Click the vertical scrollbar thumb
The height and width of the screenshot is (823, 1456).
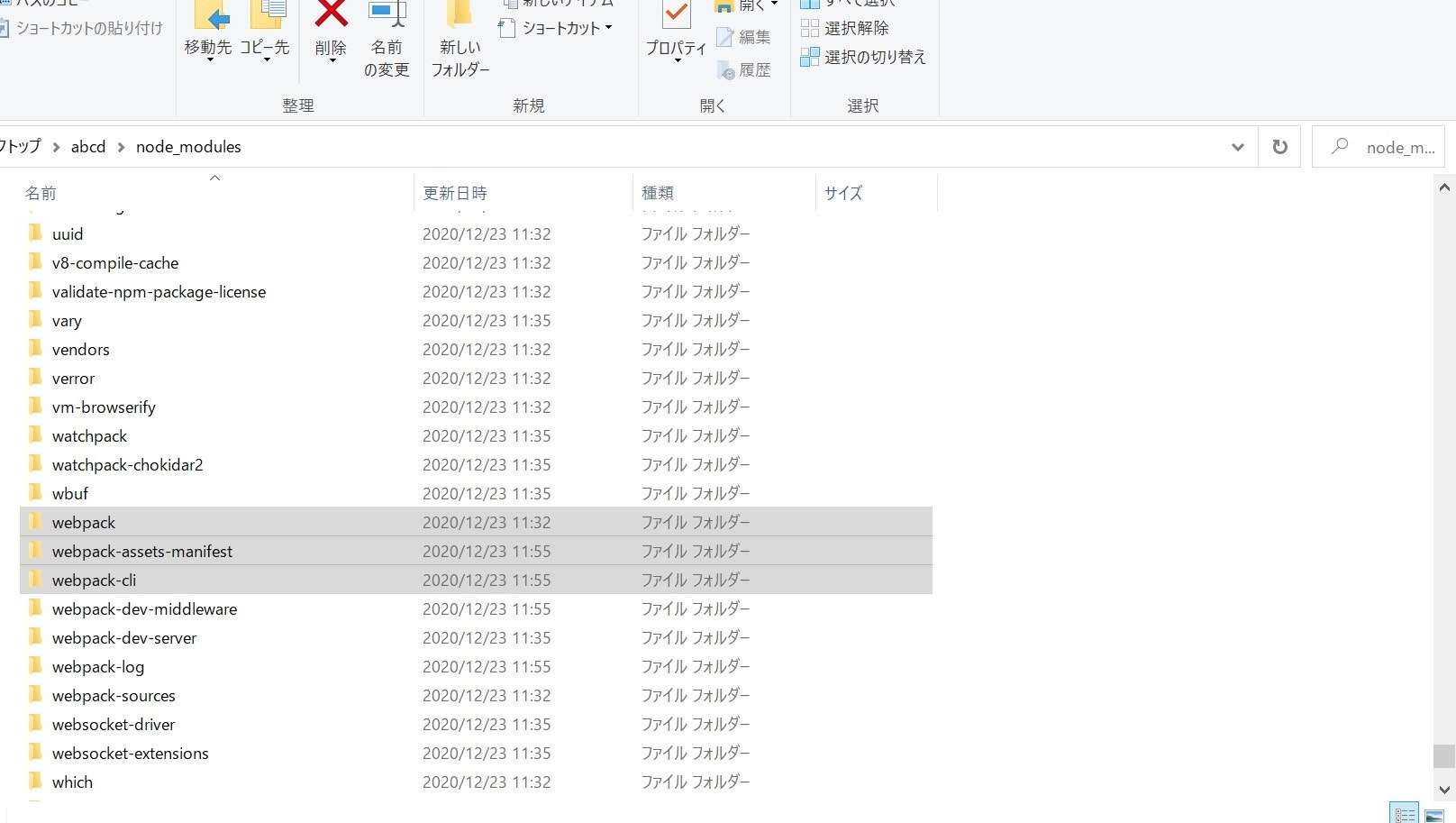[x=1444, y=755]
